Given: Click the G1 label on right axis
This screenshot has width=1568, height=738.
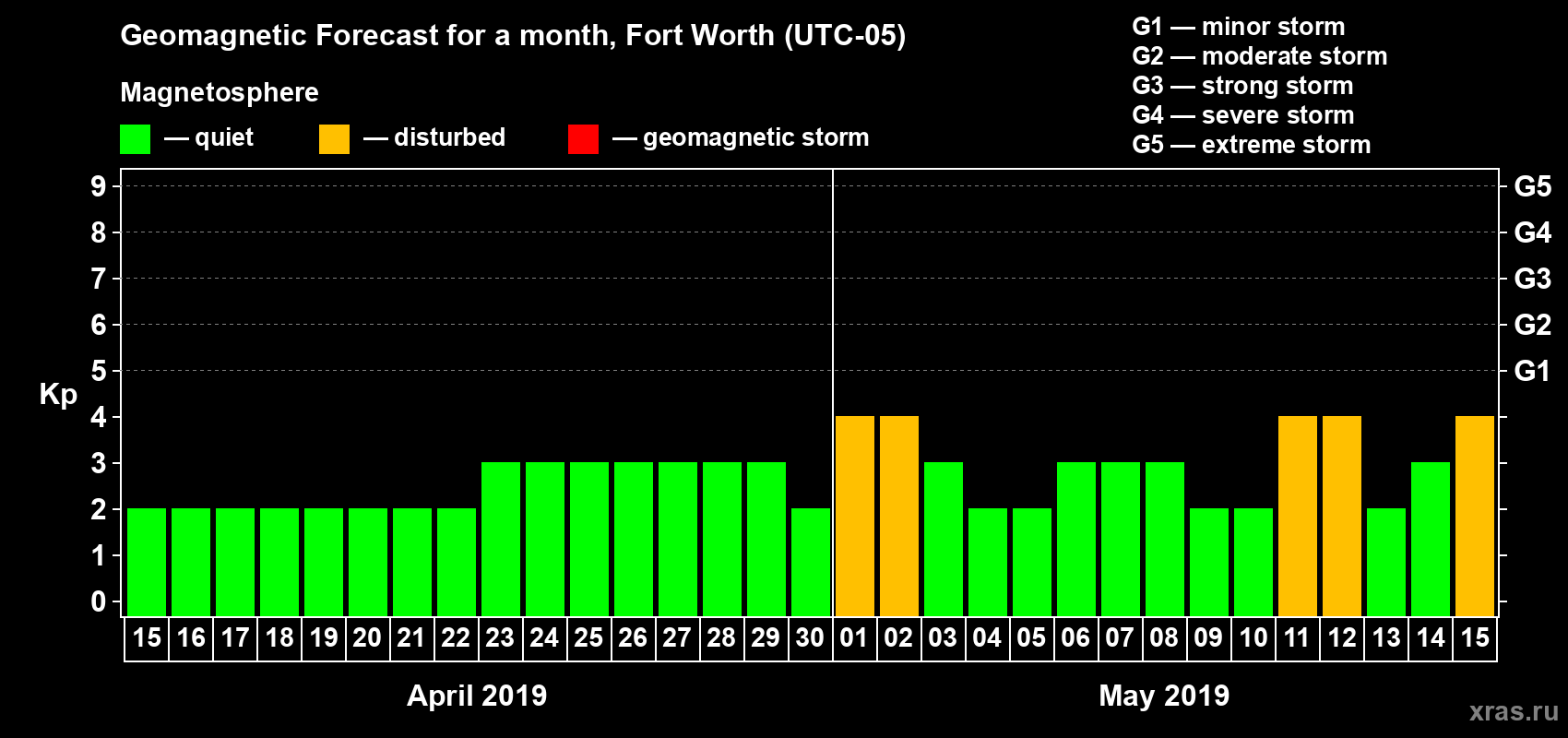Looking at the screenshot, I should click(1533, 371).
